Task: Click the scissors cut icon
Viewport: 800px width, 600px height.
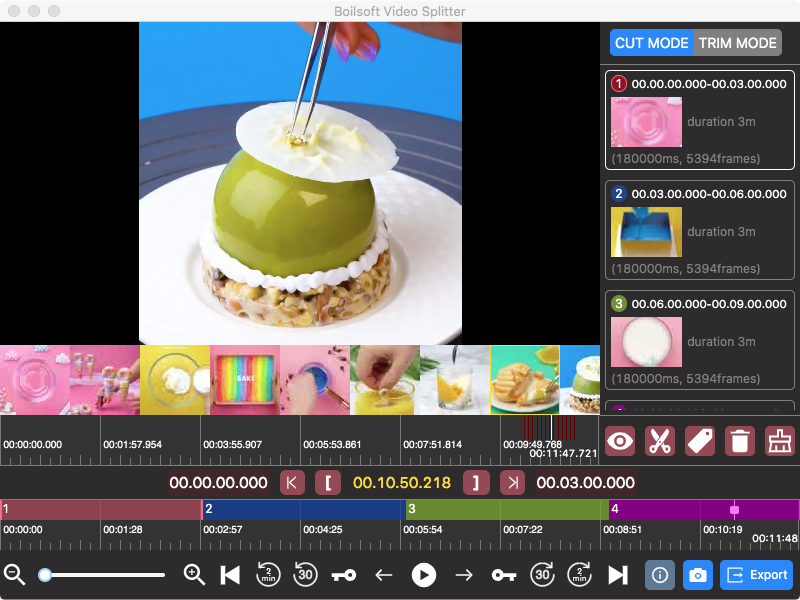Action: tap(660, 441)
